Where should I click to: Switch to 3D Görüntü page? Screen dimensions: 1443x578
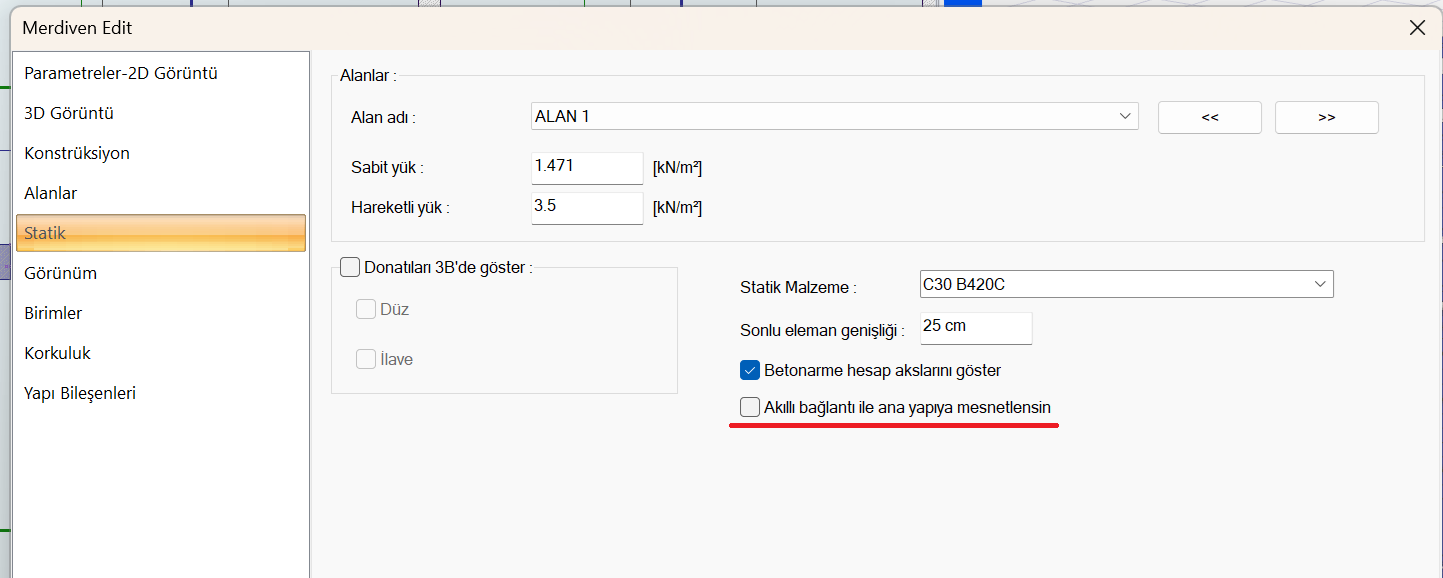tap(69, 113)
